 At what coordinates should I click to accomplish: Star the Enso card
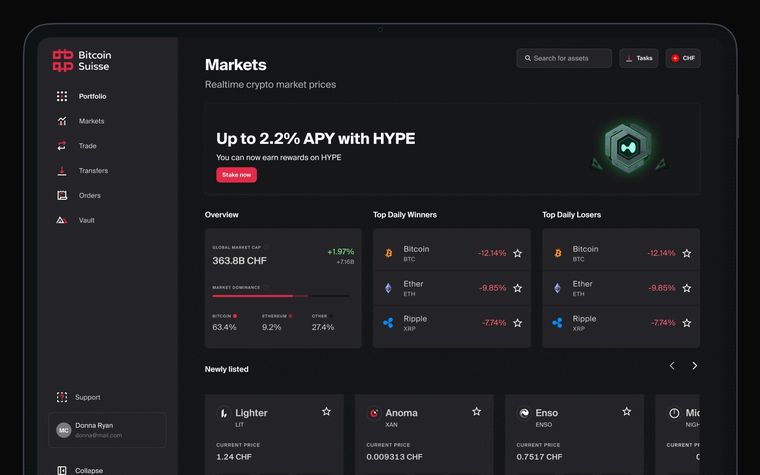[x=627, y=412]
